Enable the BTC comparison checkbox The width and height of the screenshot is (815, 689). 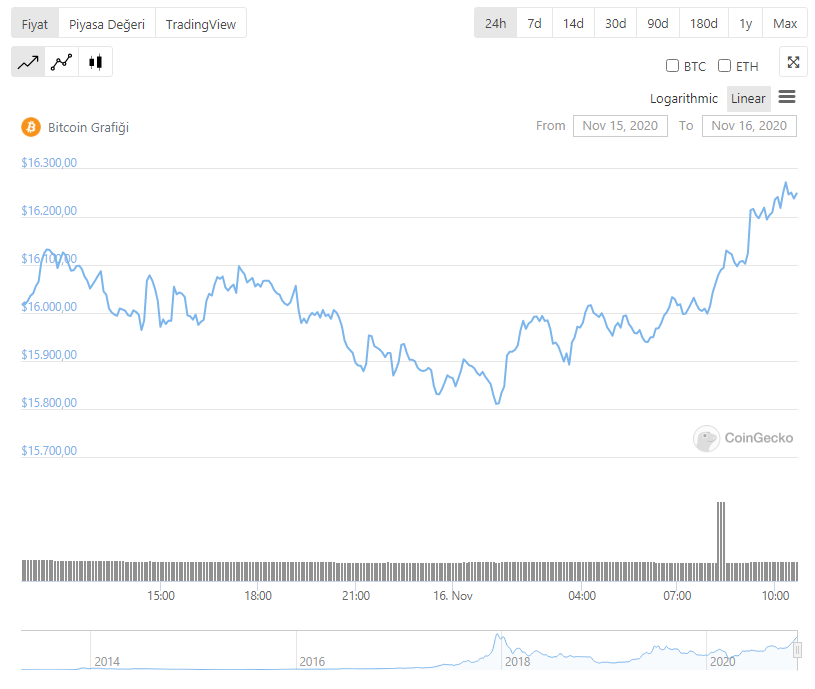tap(673, 66)
